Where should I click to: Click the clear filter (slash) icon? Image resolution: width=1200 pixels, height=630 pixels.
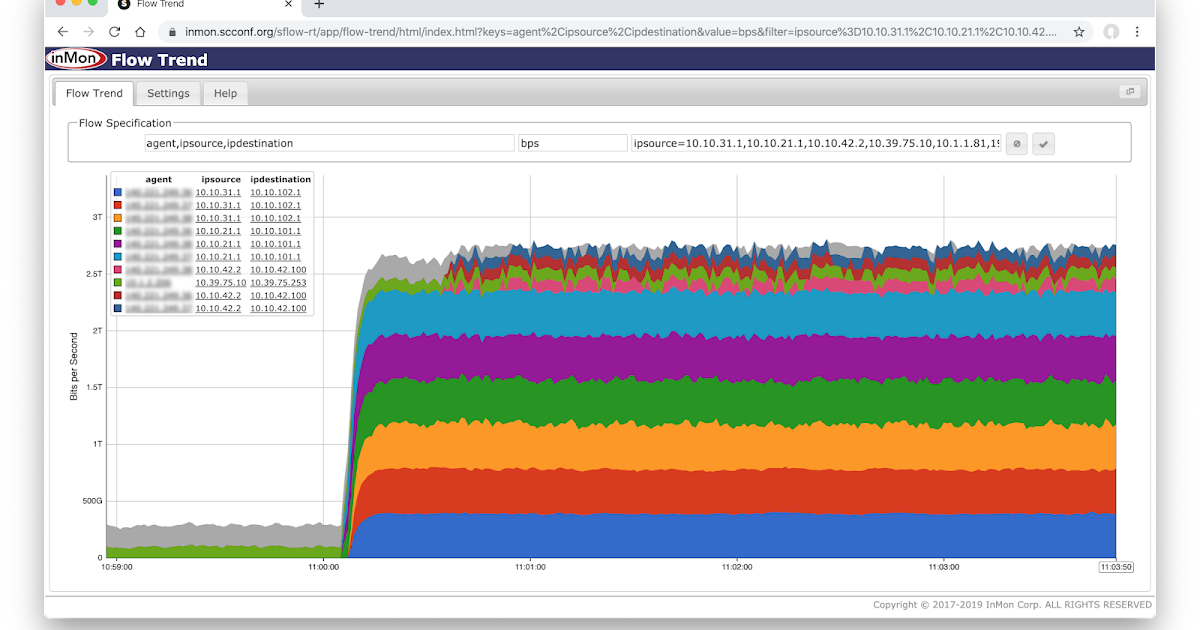1016,143
